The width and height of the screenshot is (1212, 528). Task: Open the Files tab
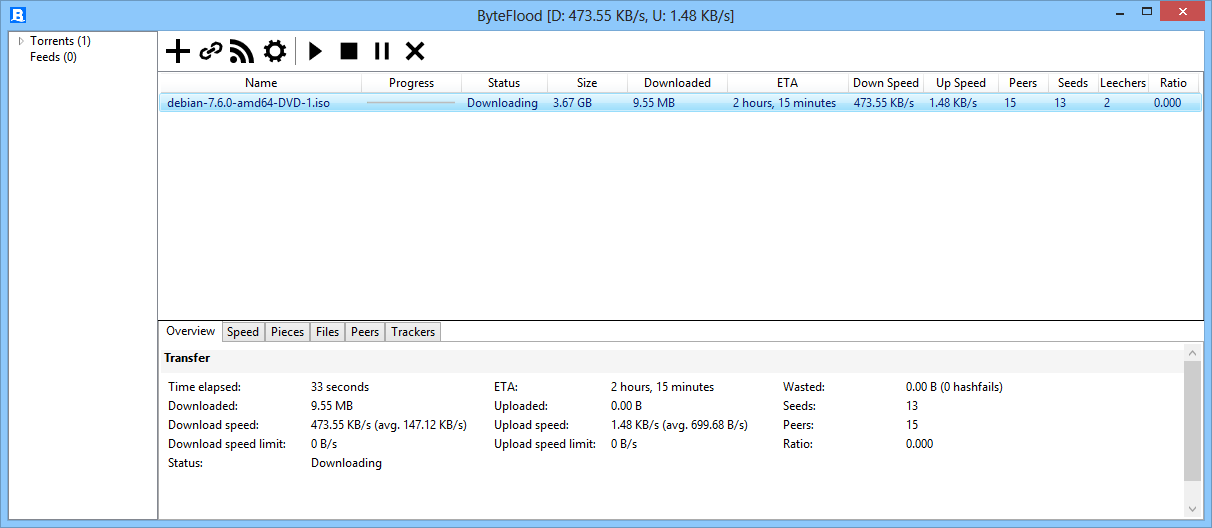(x=327, y=332)
